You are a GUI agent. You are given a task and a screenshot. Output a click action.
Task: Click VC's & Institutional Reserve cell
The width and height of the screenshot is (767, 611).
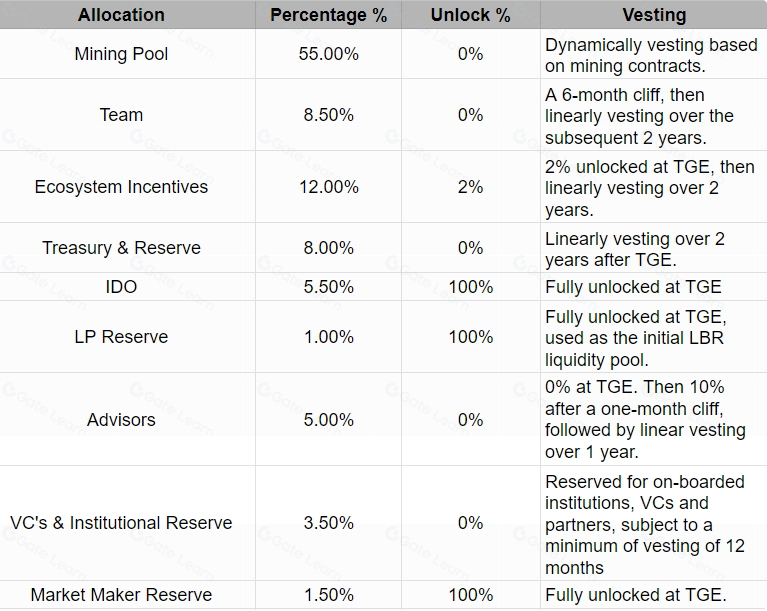click(121, 523)
